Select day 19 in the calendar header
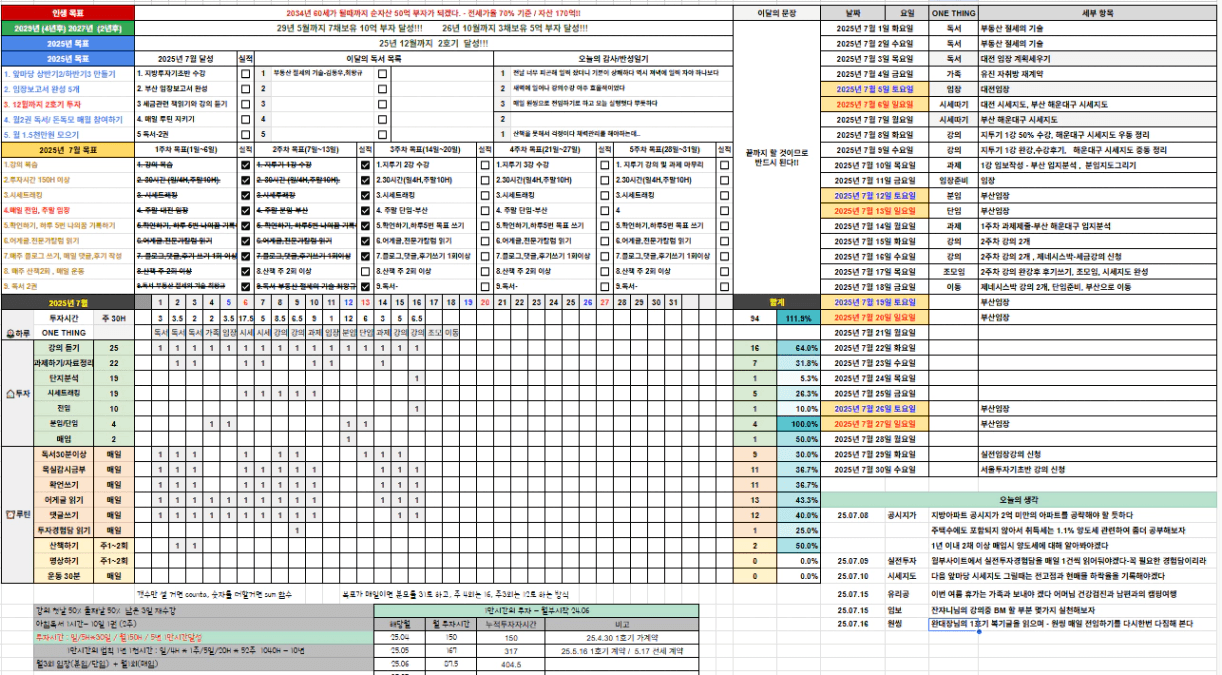The height and width of the screenshot is (675, 1222). (467, 301)
